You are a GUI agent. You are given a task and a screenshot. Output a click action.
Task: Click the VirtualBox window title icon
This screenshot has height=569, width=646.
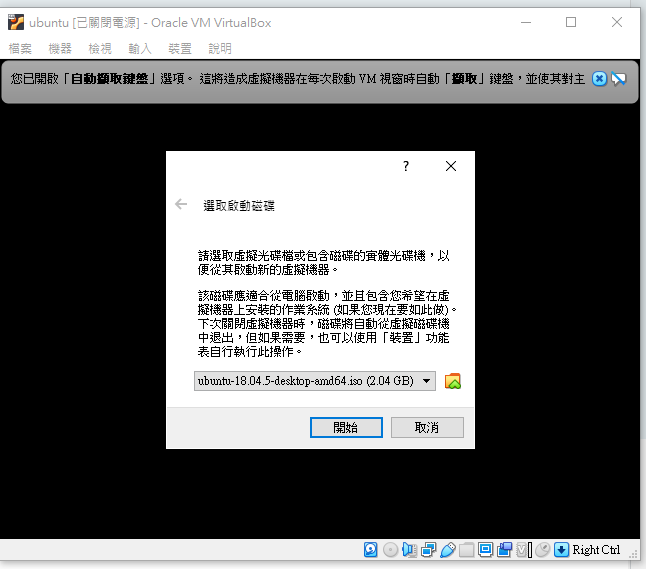coord(16,22)
